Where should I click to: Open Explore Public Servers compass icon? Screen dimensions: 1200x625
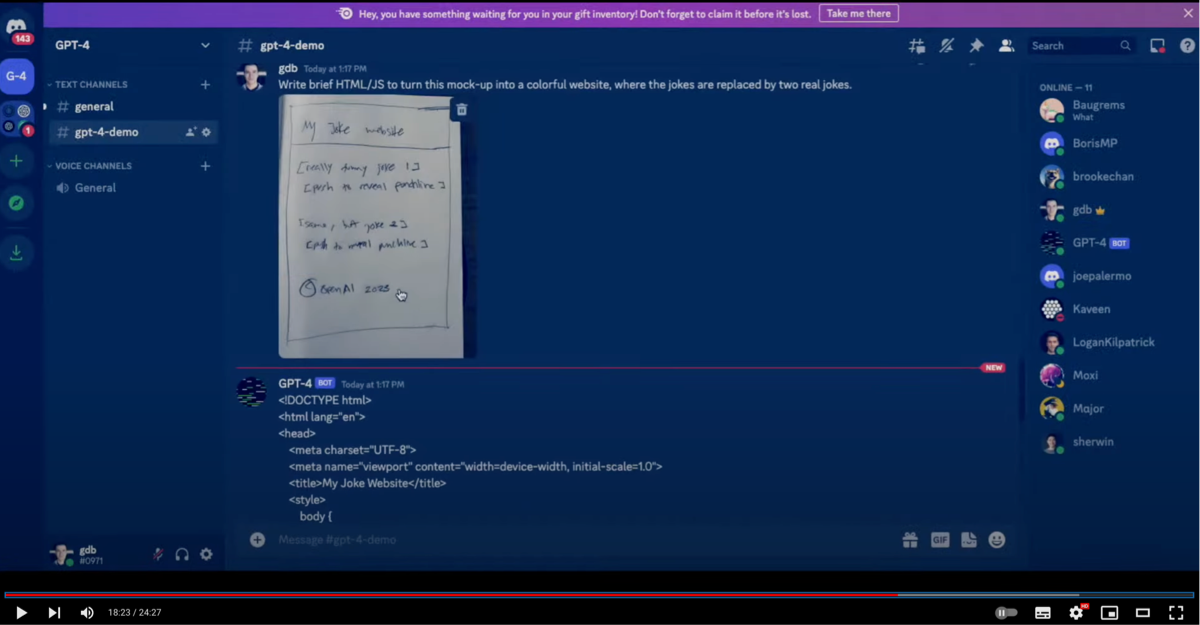(x=17, y=203)
